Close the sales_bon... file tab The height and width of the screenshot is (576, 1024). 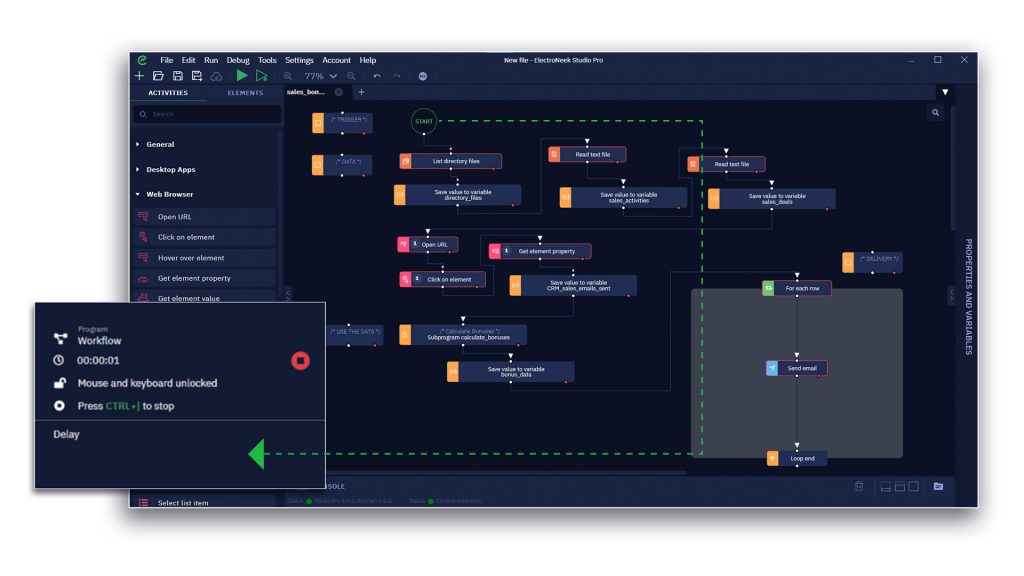[x=338, y=92]
